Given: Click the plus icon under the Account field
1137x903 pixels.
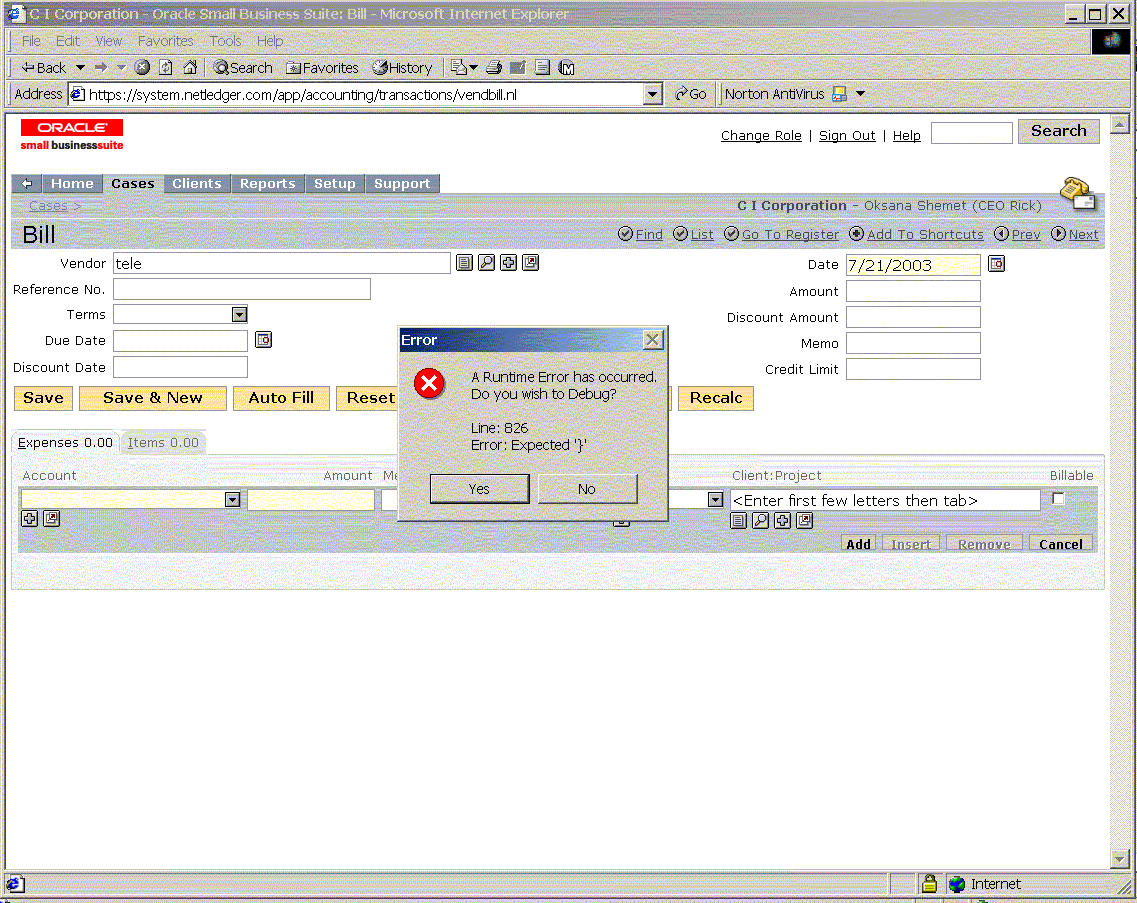Looking at the screenshot, I should 30,519.
